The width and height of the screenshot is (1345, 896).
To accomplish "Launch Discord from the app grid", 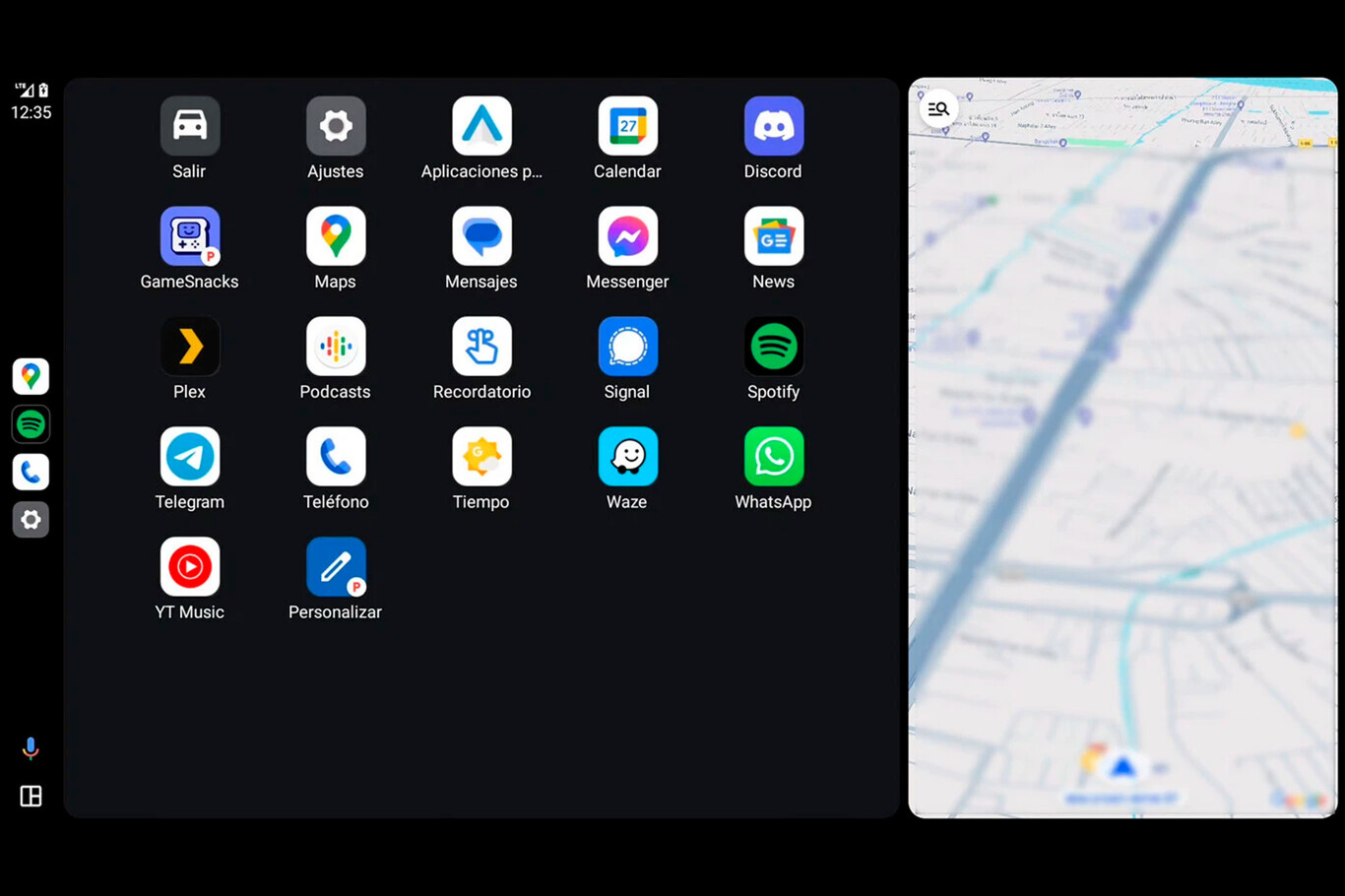I will click(x=774, y=126).
